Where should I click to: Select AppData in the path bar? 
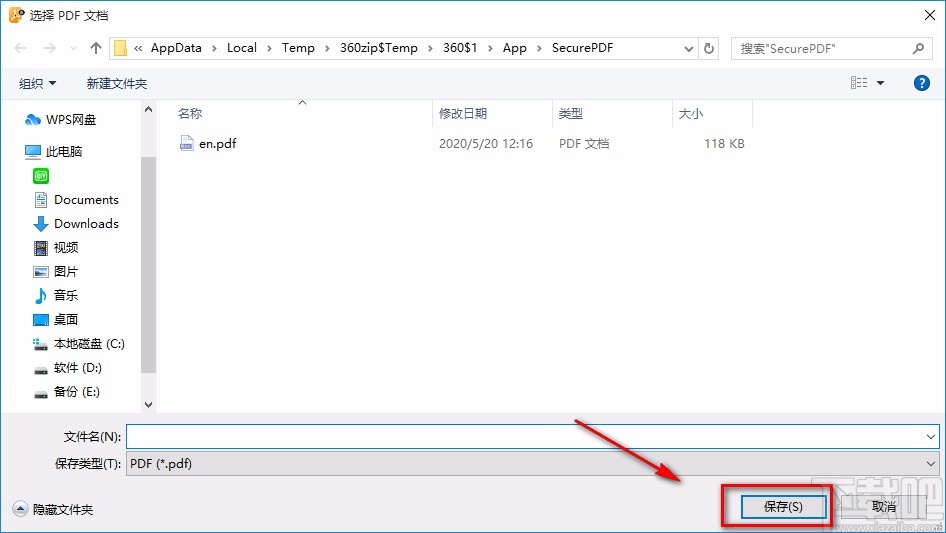click(x=176, y=48)
